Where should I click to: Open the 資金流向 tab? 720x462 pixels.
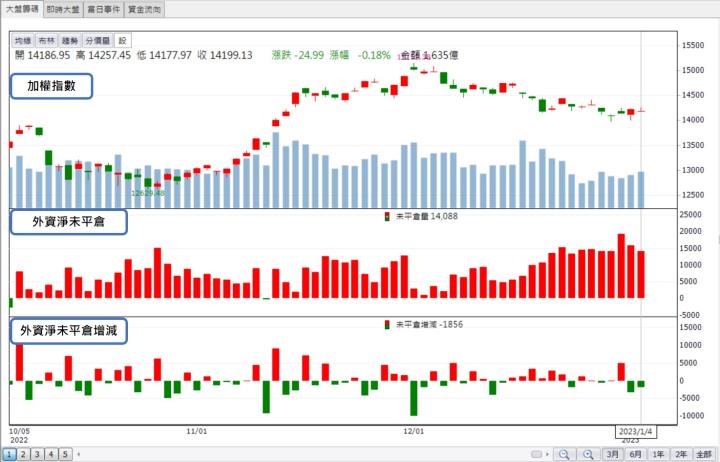[x=144, y=10]
